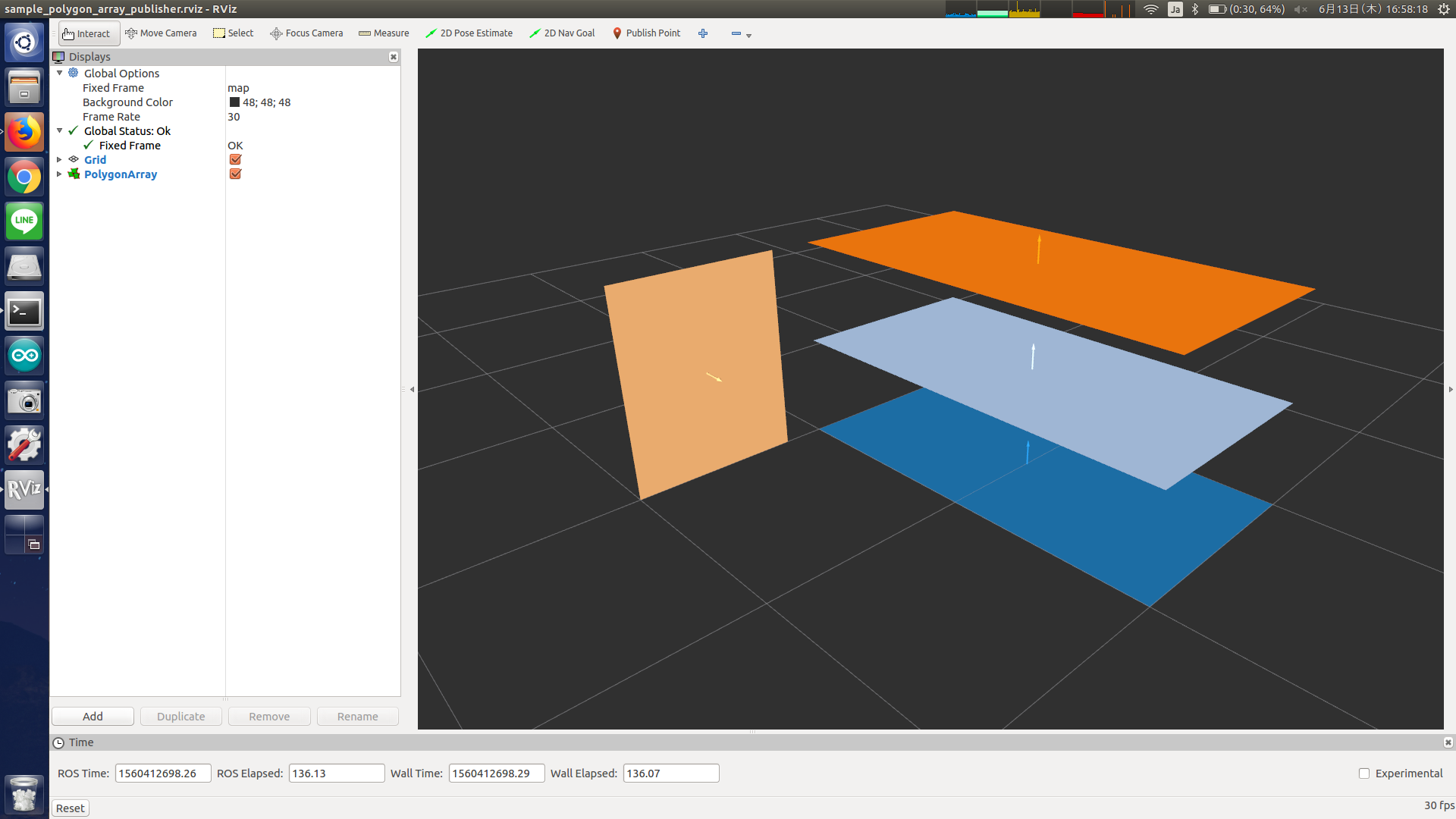This screenshot has height=819, width=1456.
Task: Select the Interact tool
Action: coord(89,33)
